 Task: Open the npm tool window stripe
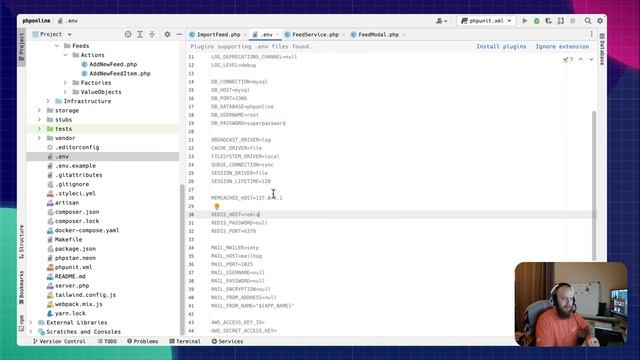pyautogui.click(x=21, y=323)
